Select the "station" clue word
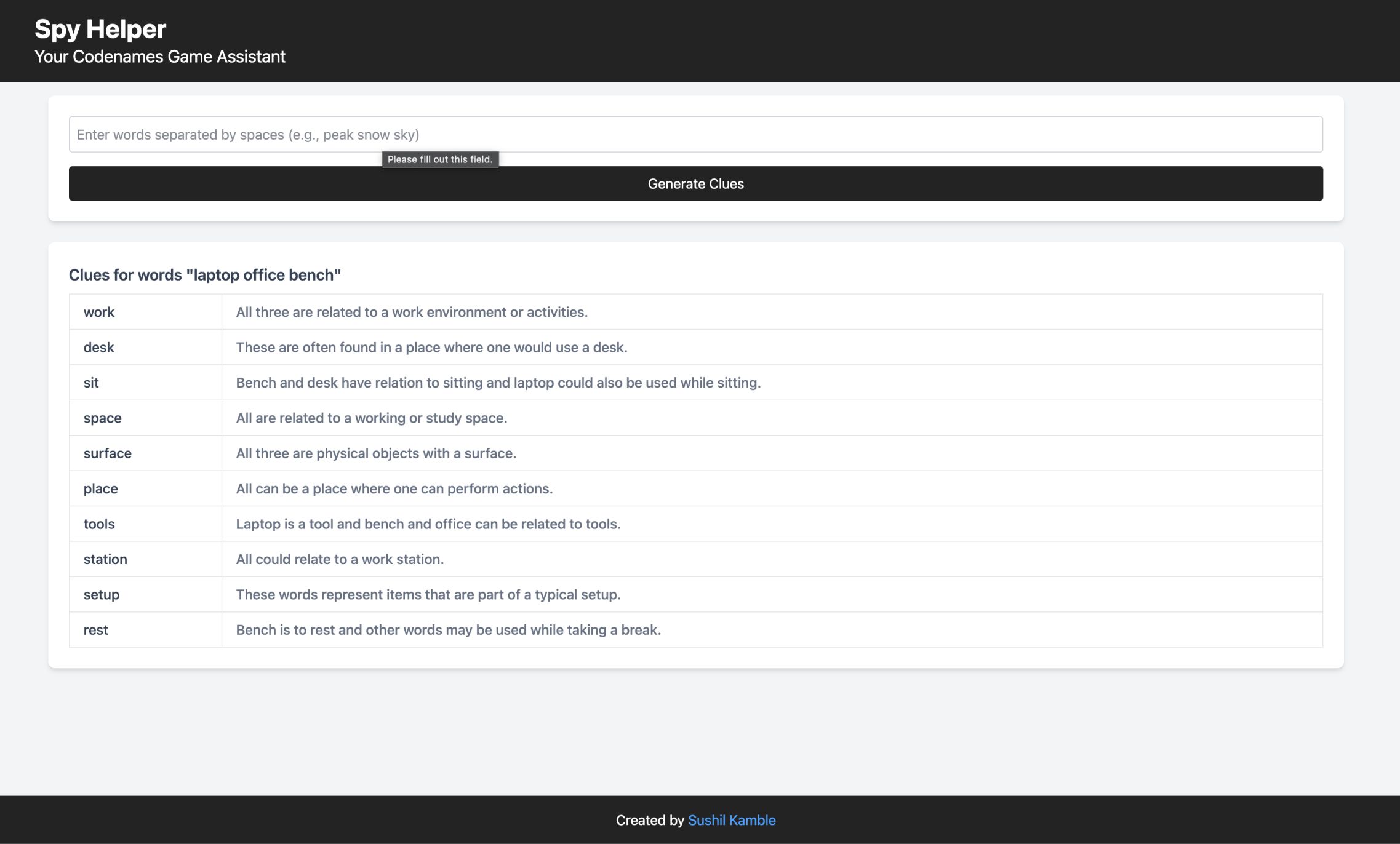The image size is (1400, 844). 105,559
